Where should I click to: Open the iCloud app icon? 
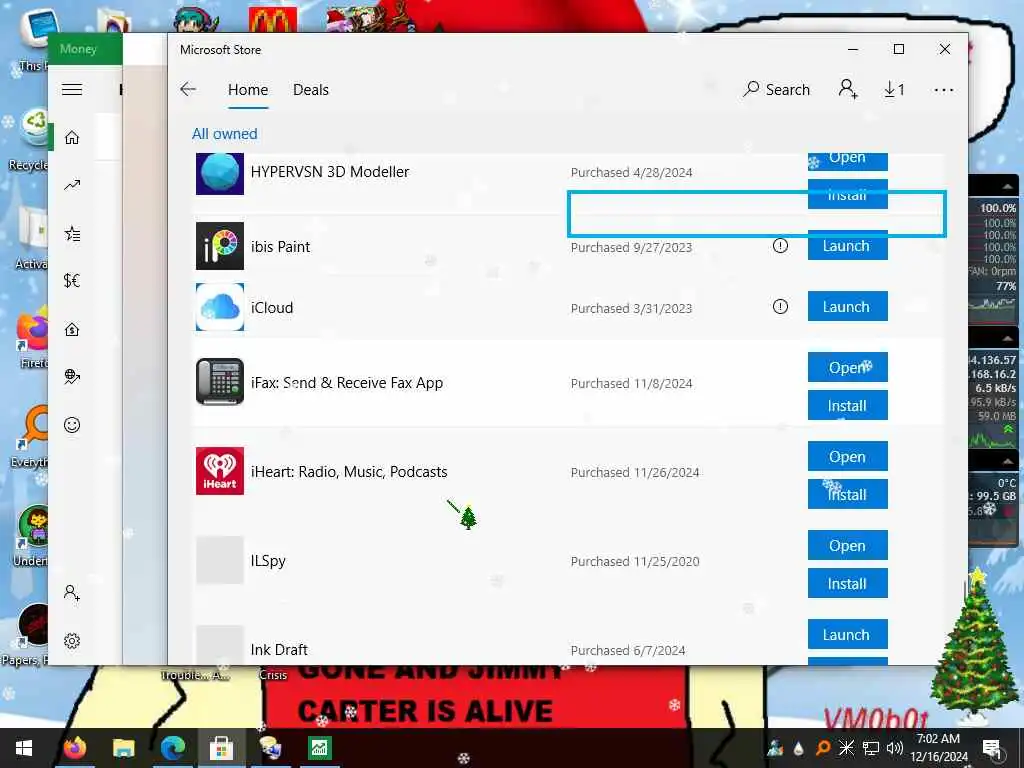click(x=220, y=307)
